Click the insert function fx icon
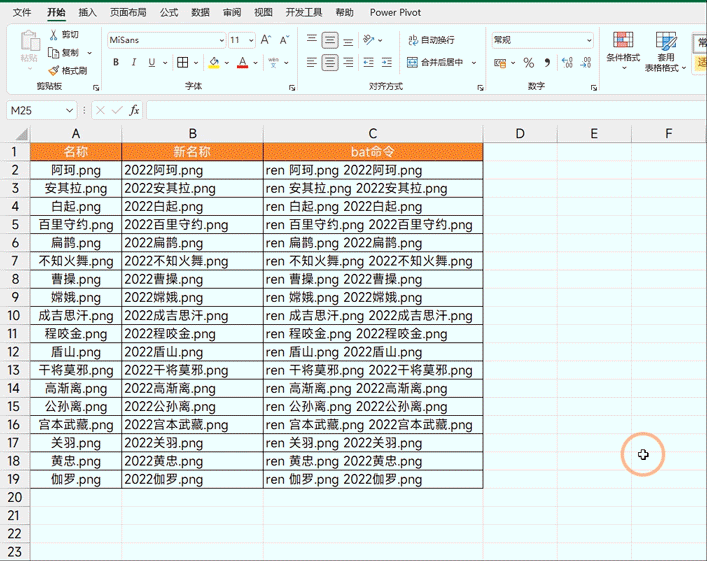Image resolution: width=707 pixels, height=561 pixels. (x=134, y=110)
